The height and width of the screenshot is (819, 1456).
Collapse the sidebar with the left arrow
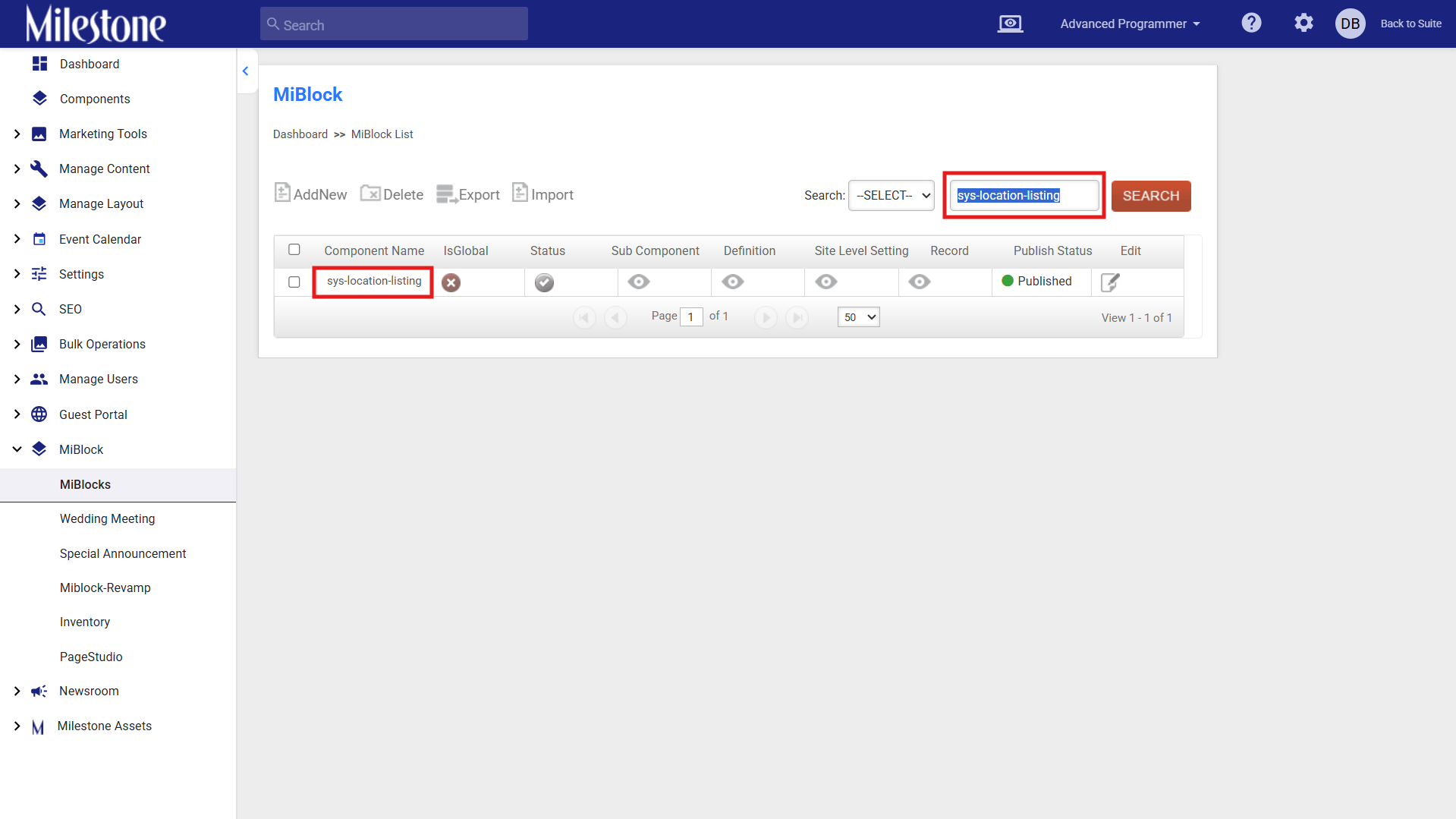coord(246,71)
